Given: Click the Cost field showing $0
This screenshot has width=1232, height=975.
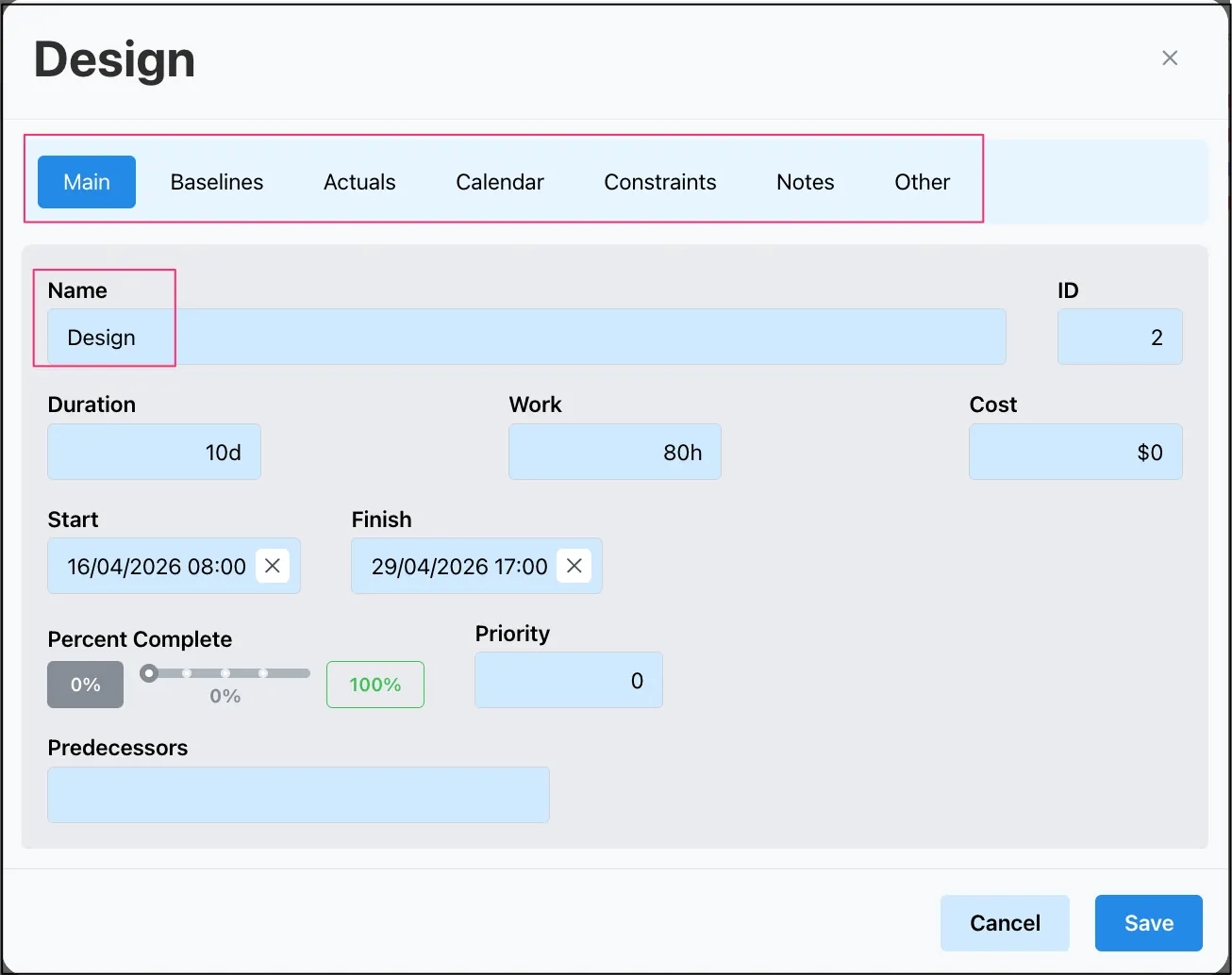Looking at the screenshot, I should pyautogui.click(x=1075, y=452).
